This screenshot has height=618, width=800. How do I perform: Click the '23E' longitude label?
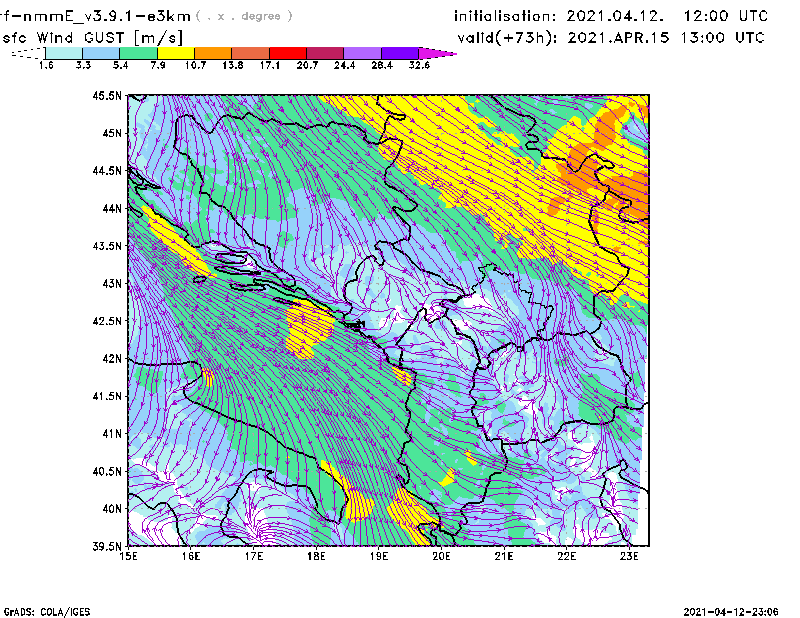629,556
